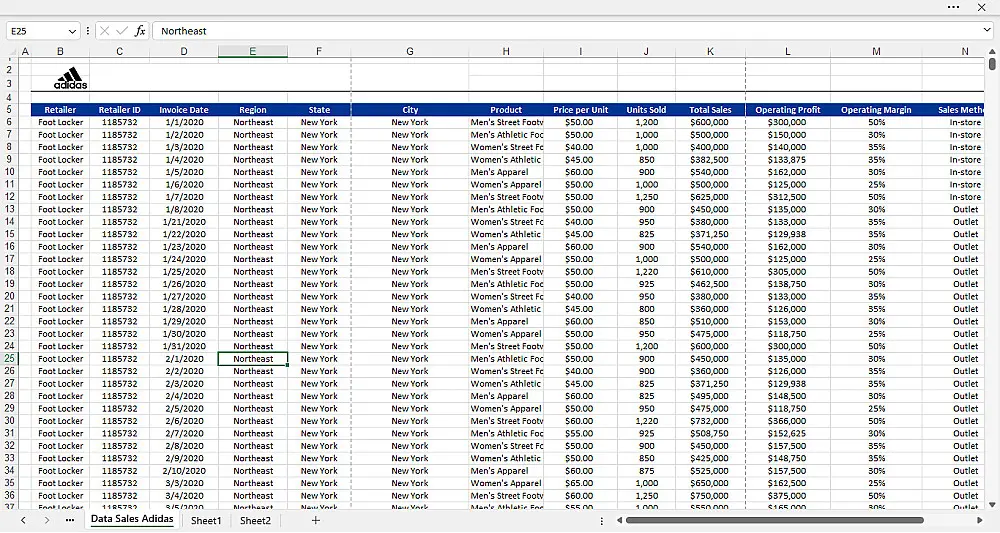Click the confirm entry checkmark icon
This screenshot has width=1000, height=533.
(122, 31)
